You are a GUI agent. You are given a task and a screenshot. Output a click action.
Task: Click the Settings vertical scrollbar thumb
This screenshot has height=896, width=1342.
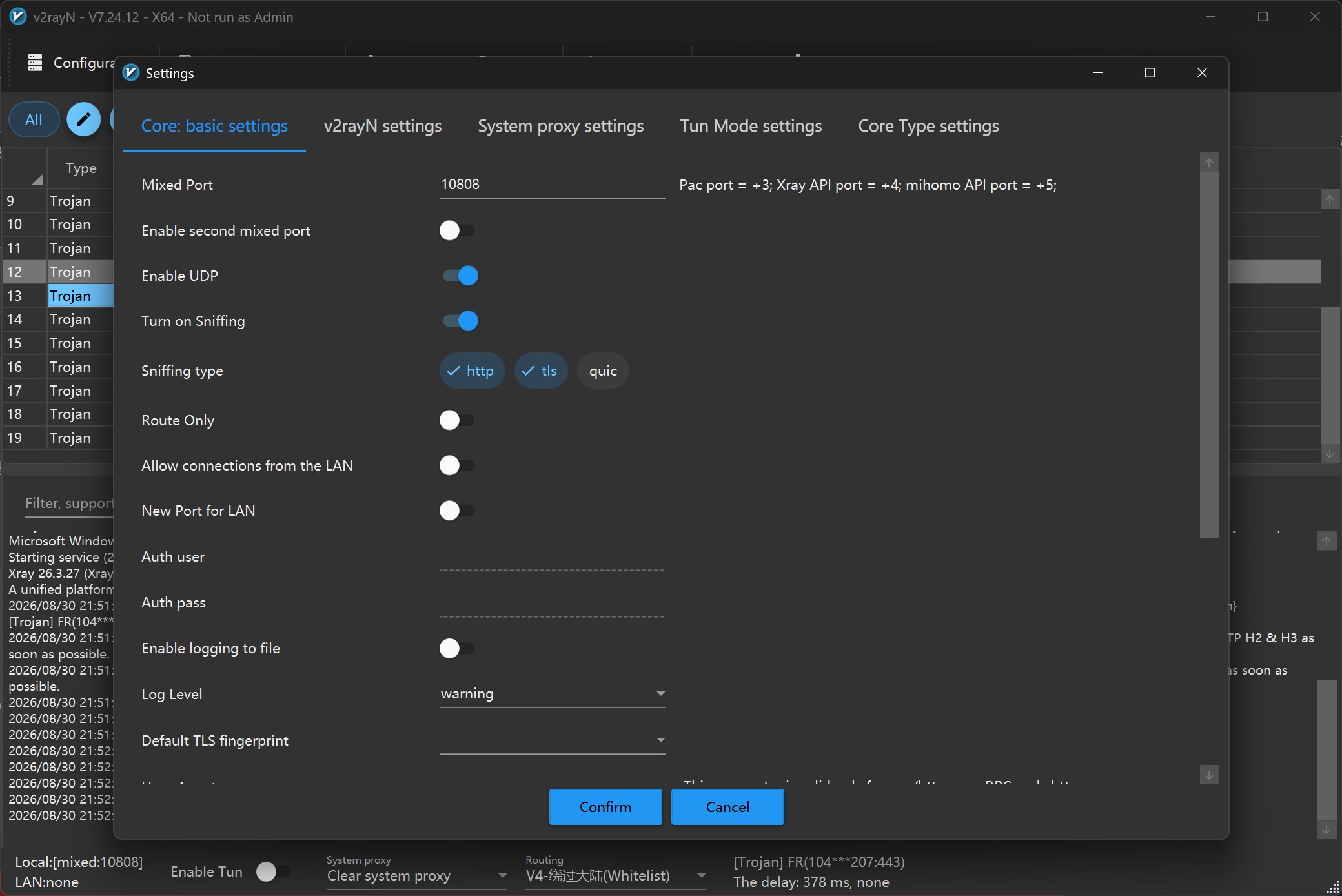(1209, 355)
